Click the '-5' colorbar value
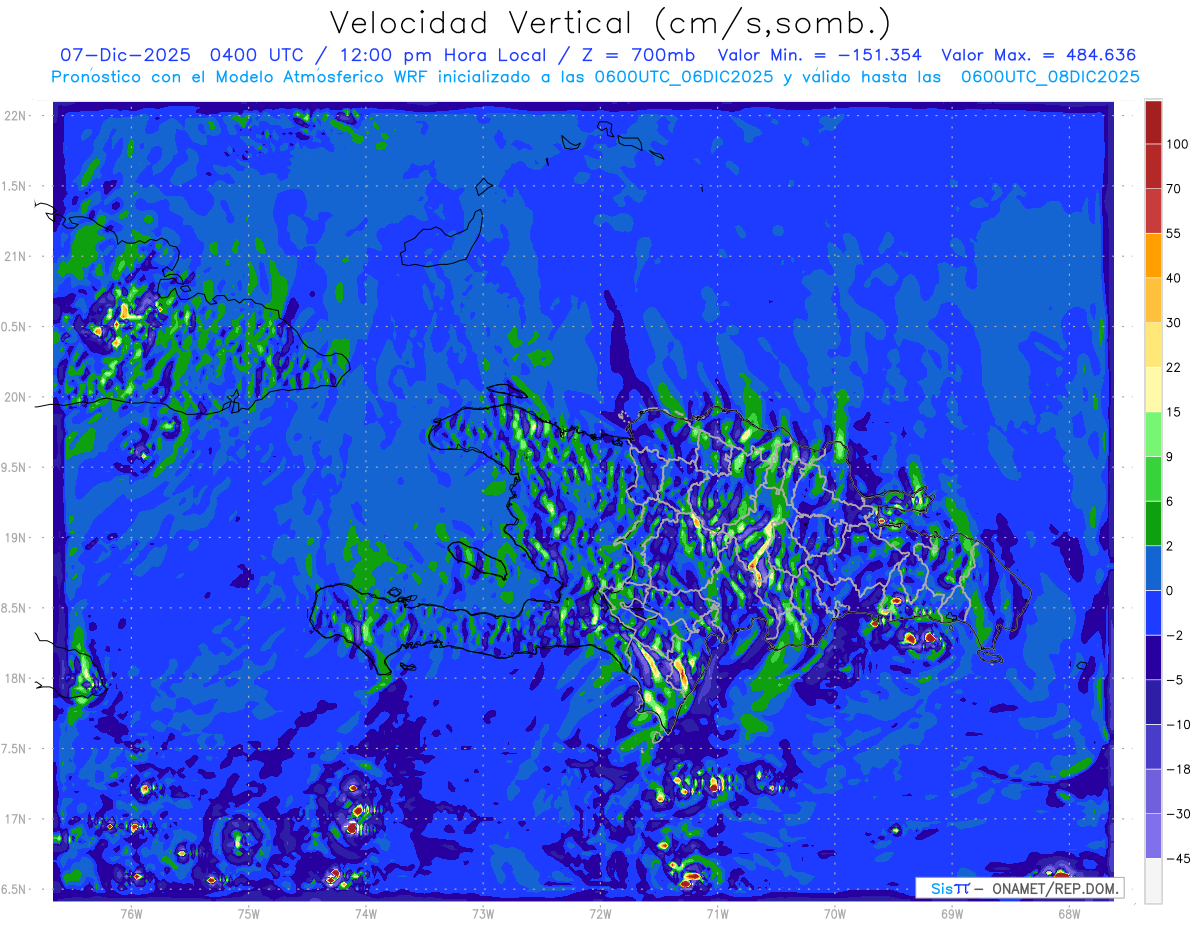 (x=1174, y=680)
